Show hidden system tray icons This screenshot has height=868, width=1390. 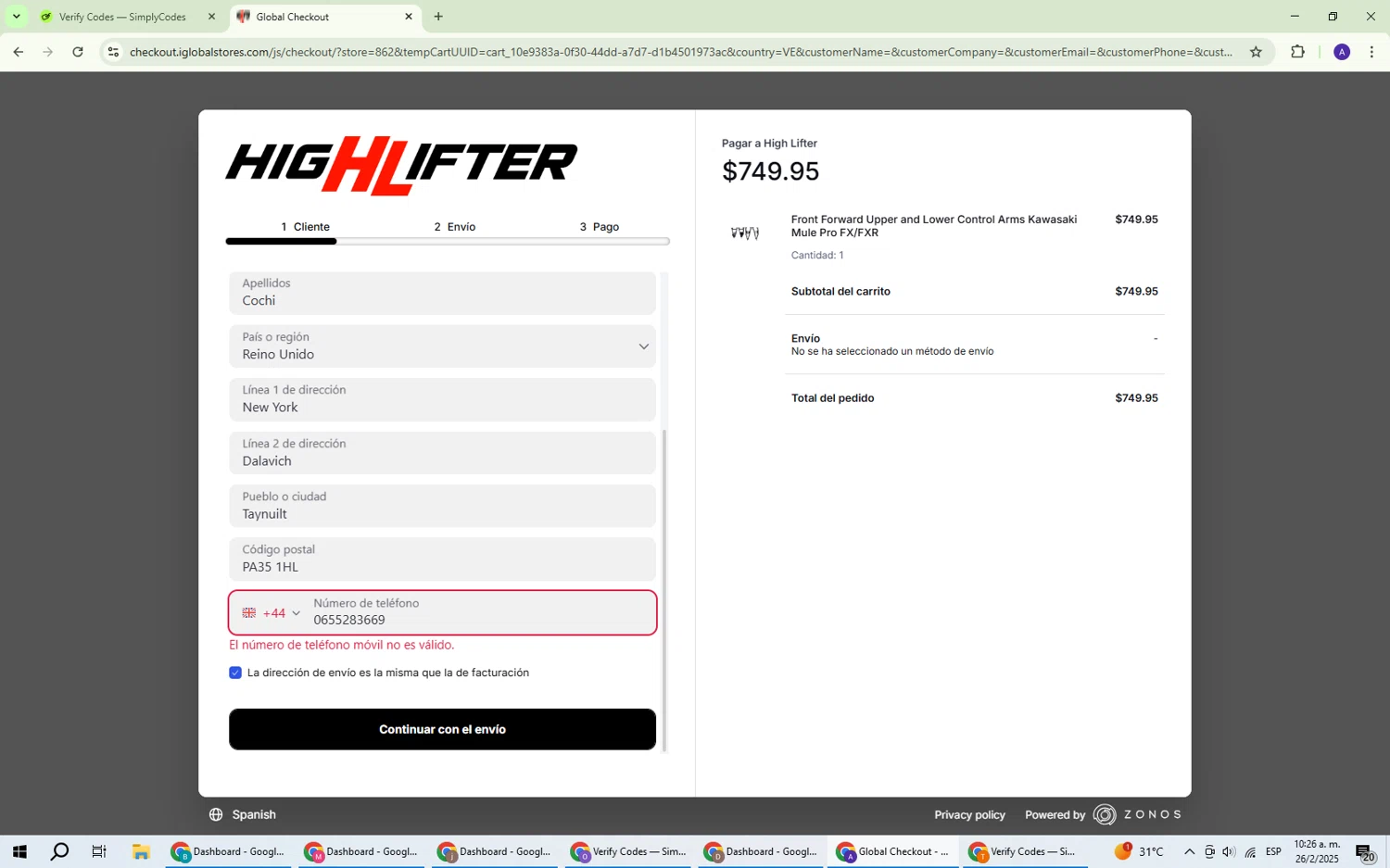tap(1189, 852)
